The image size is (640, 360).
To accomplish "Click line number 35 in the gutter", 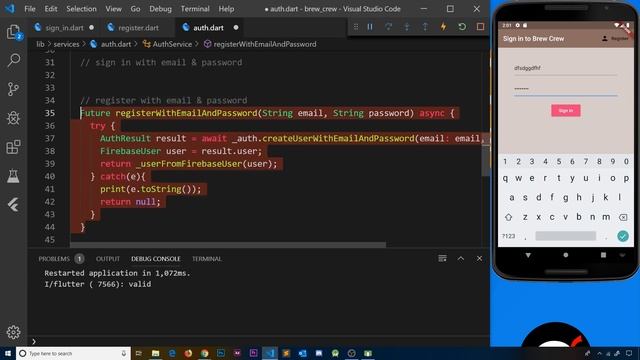I will (50, 113).
